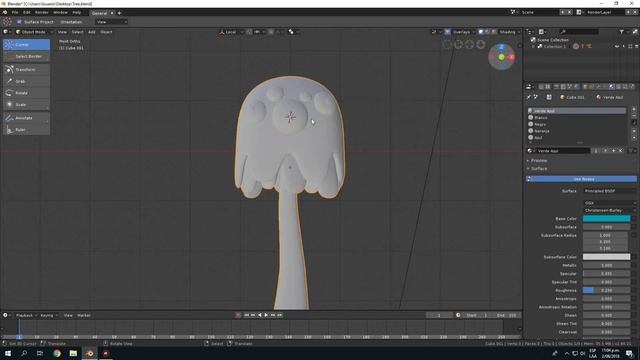640x360 pixels.
Task: Select the Naranja material slot
Action: point(577,131)
